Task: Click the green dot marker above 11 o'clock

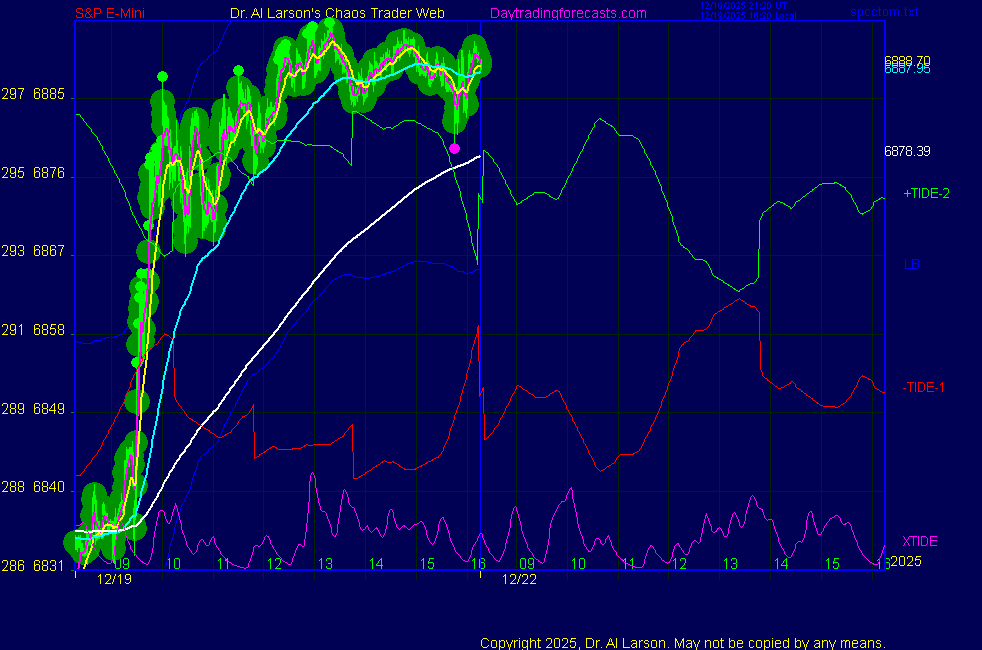Action: click(238, 70)
